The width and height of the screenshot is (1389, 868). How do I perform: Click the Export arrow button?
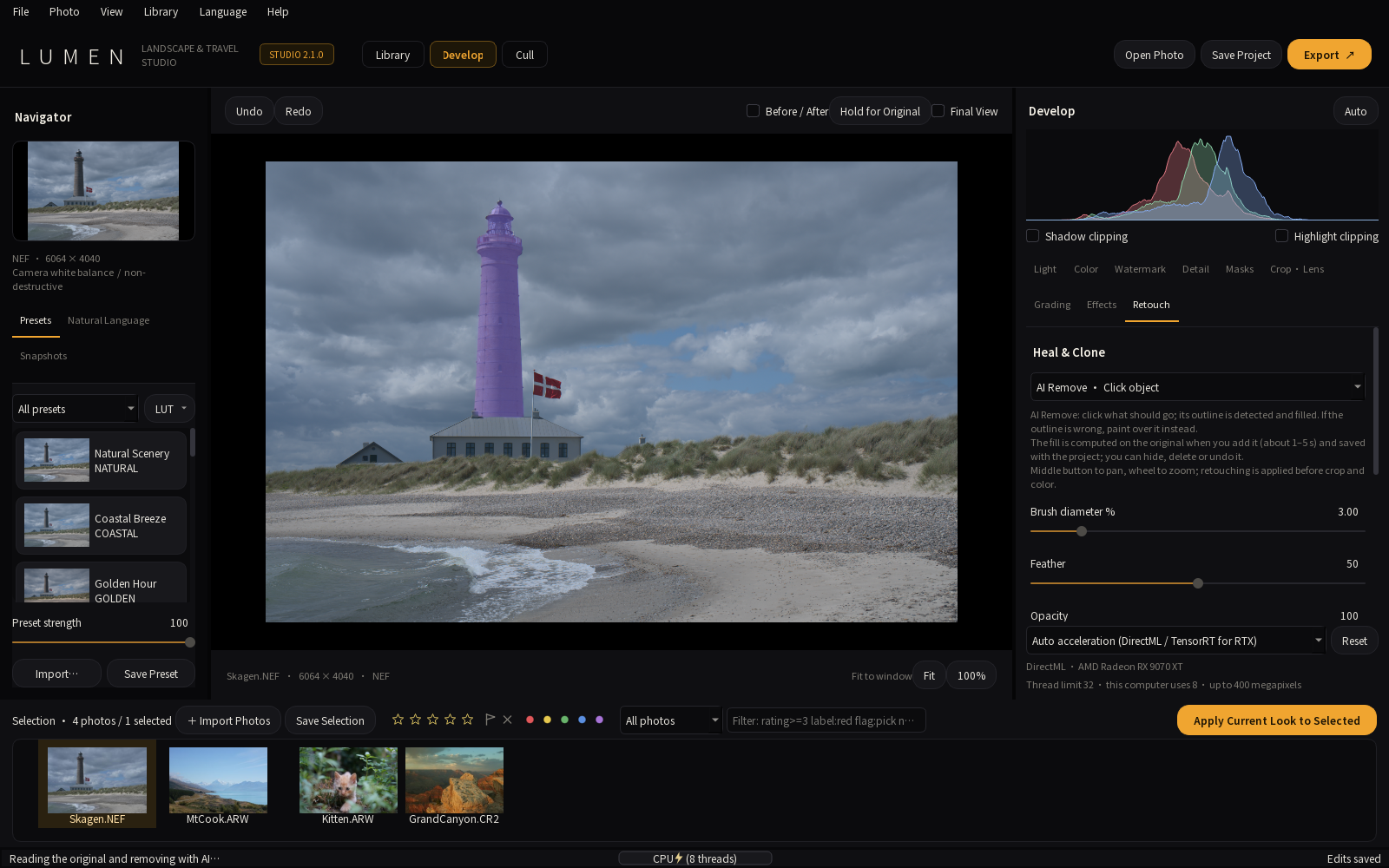[x=1329, y=55]
